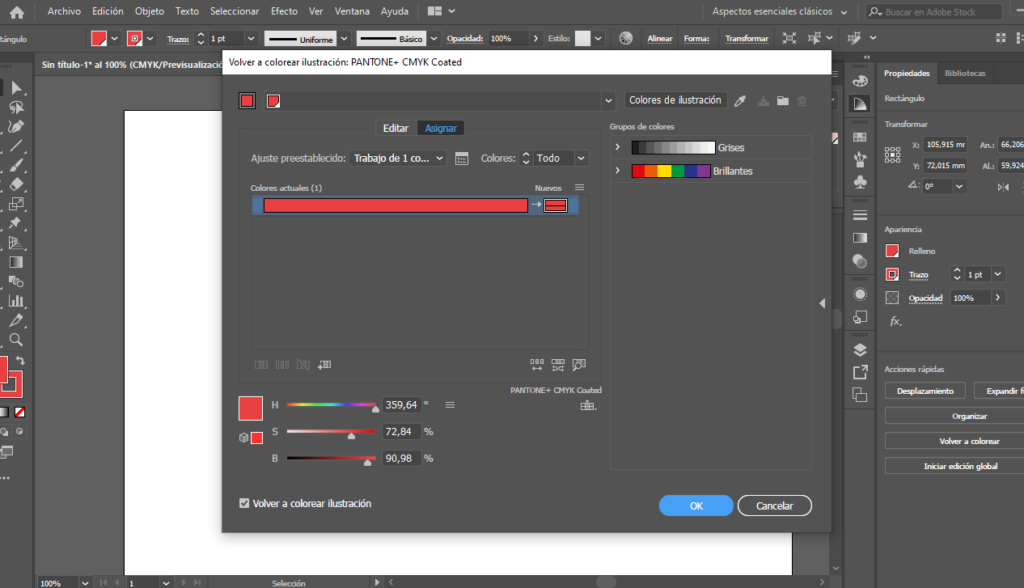Select the Gradient tool in toolbox
The image size is (1024, 588).
pyautogui.click(x=16, y=262)
